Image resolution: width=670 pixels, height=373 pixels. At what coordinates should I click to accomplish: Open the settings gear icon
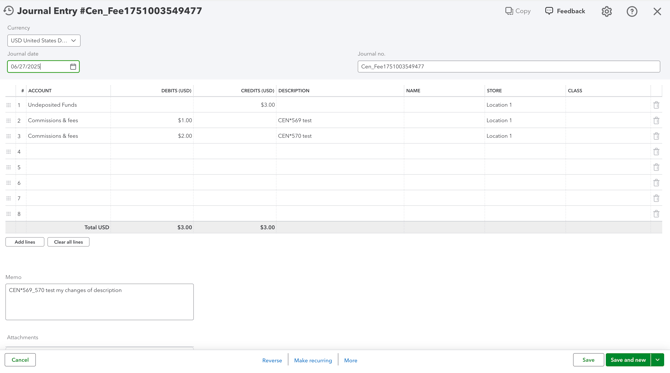[x=606, y=12]
